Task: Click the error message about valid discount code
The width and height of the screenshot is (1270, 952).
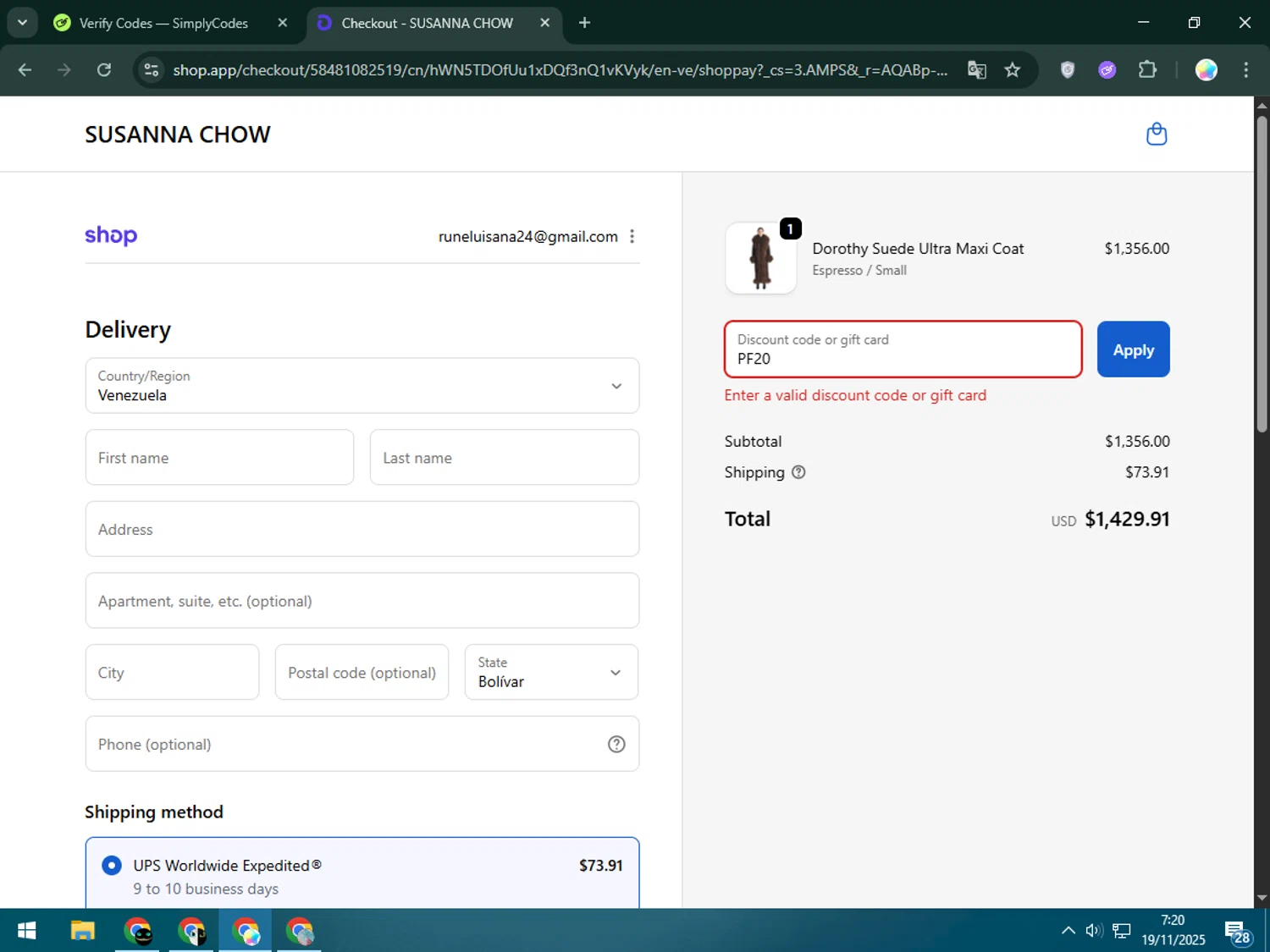Action: (x=855, y=395)
